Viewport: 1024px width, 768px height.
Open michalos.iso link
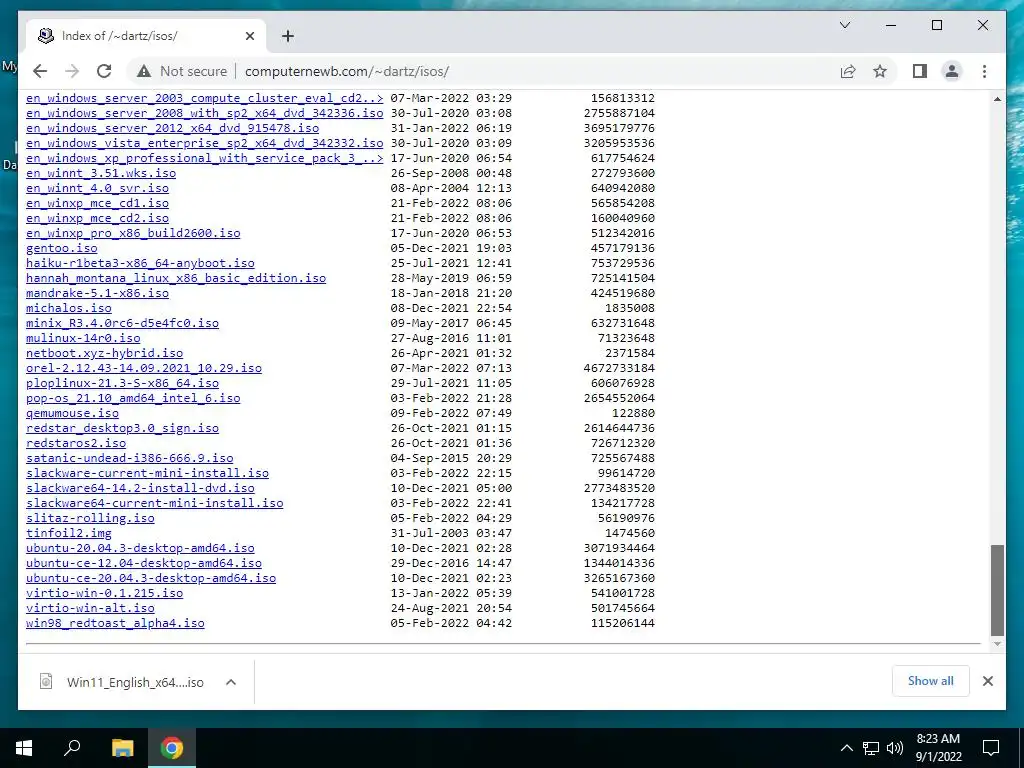[69, 308]
